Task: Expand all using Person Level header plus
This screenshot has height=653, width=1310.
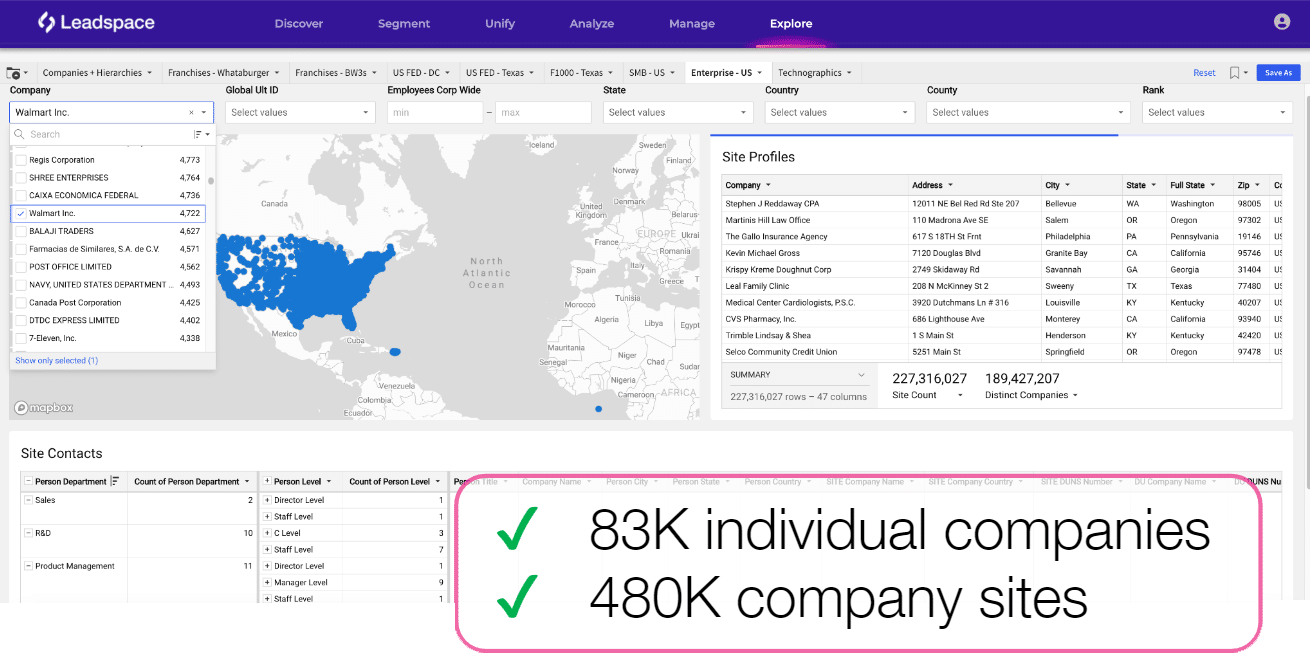Action: [x=267, y=482]
